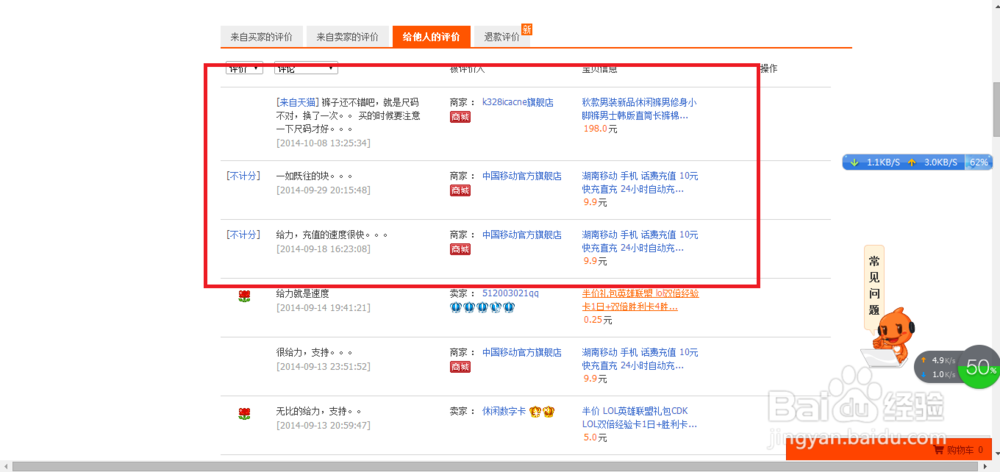Open 中国移动官方旗舰店 in the 很给力，支持 row
The width and height of the screenshot is (1000, 472).
click(x=522, y=352)
